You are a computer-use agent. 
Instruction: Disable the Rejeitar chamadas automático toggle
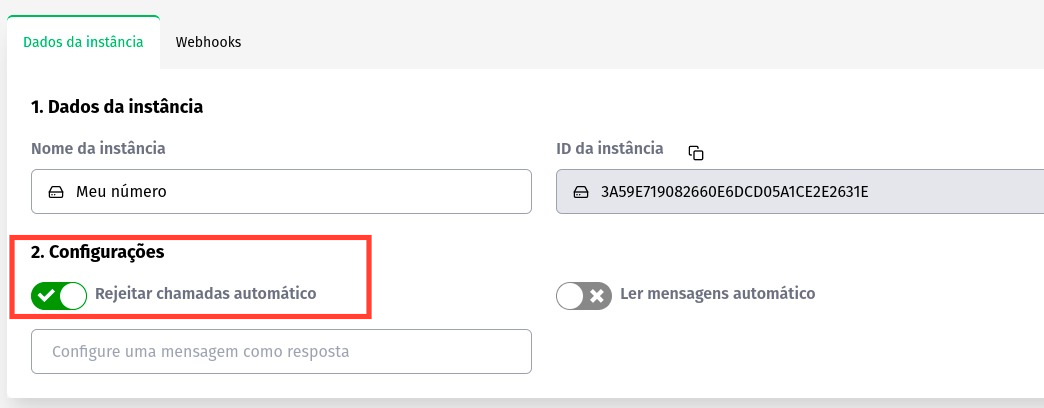click(x=59, y=295)
